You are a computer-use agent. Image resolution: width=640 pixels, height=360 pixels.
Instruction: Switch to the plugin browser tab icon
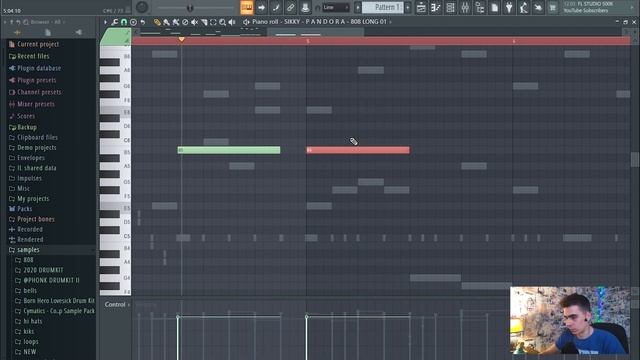(78, 32)
